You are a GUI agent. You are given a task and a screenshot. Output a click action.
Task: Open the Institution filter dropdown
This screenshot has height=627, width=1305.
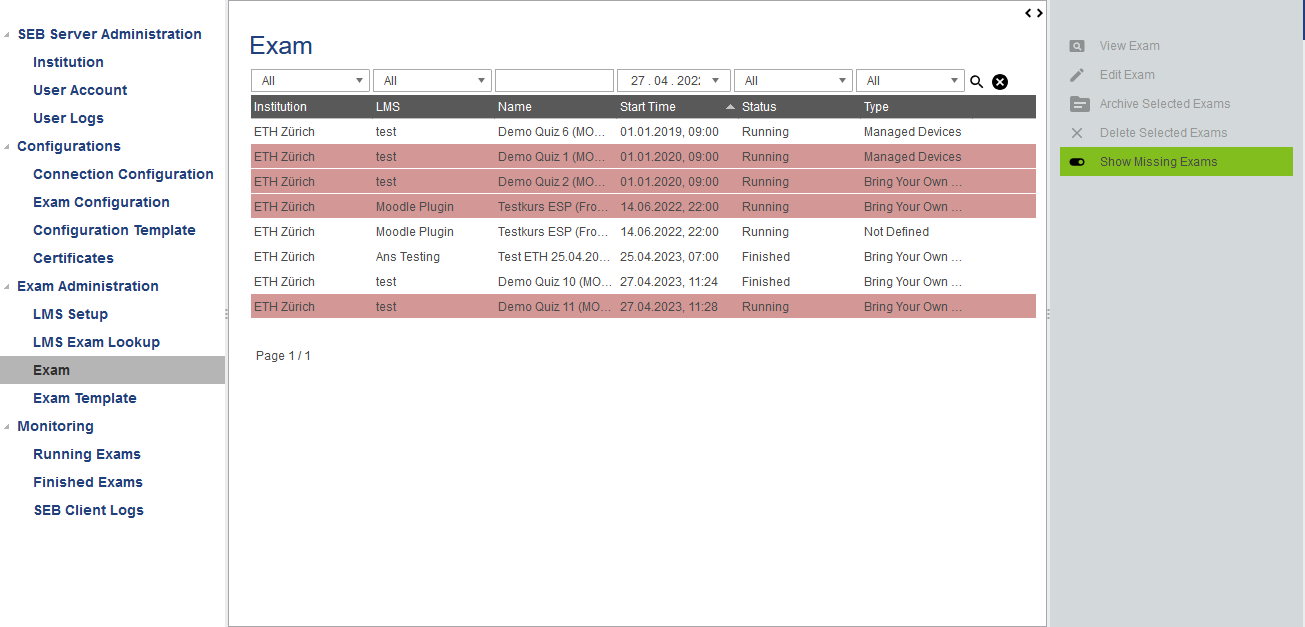[x=310, y=81]
